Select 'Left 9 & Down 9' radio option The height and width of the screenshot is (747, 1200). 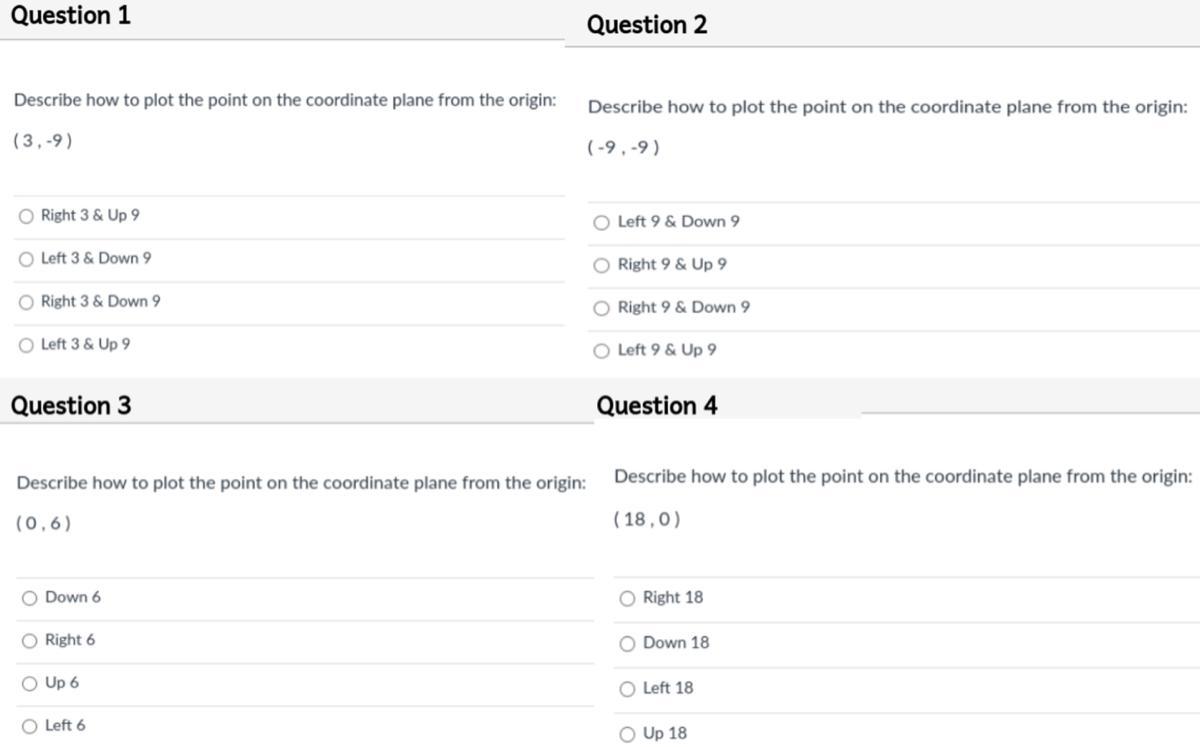coord(602,222)
